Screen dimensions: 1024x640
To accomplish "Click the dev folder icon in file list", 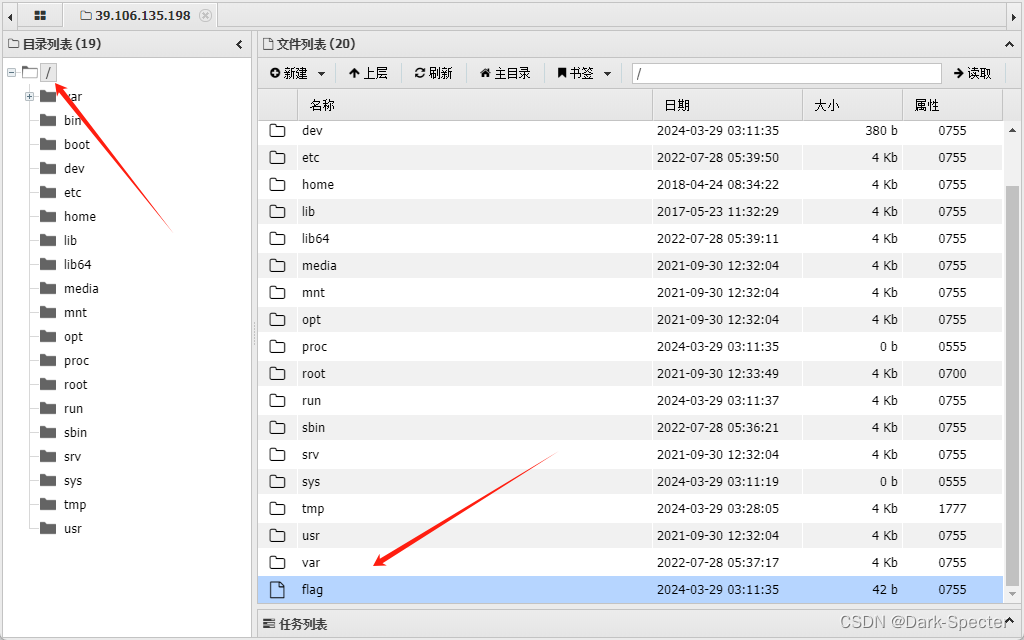I will [278, 131].
